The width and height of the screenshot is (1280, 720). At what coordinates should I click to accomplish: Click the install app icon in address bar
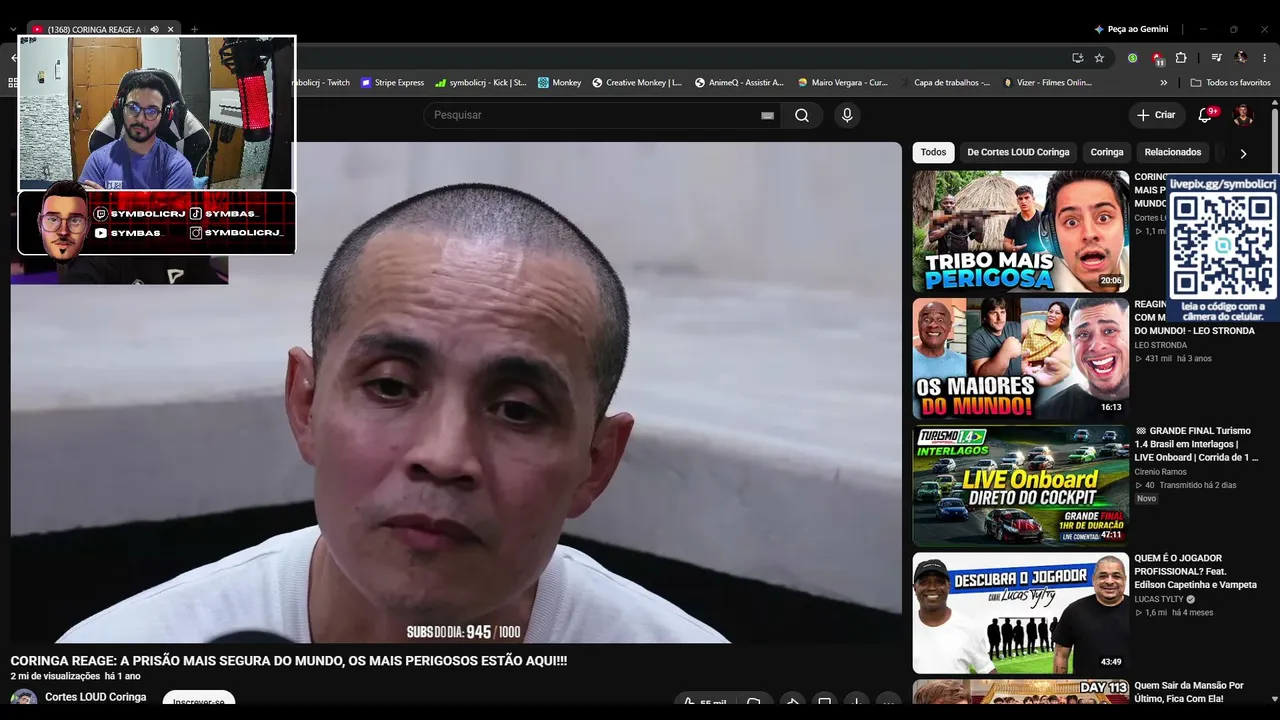click(x=1077, y=58)
